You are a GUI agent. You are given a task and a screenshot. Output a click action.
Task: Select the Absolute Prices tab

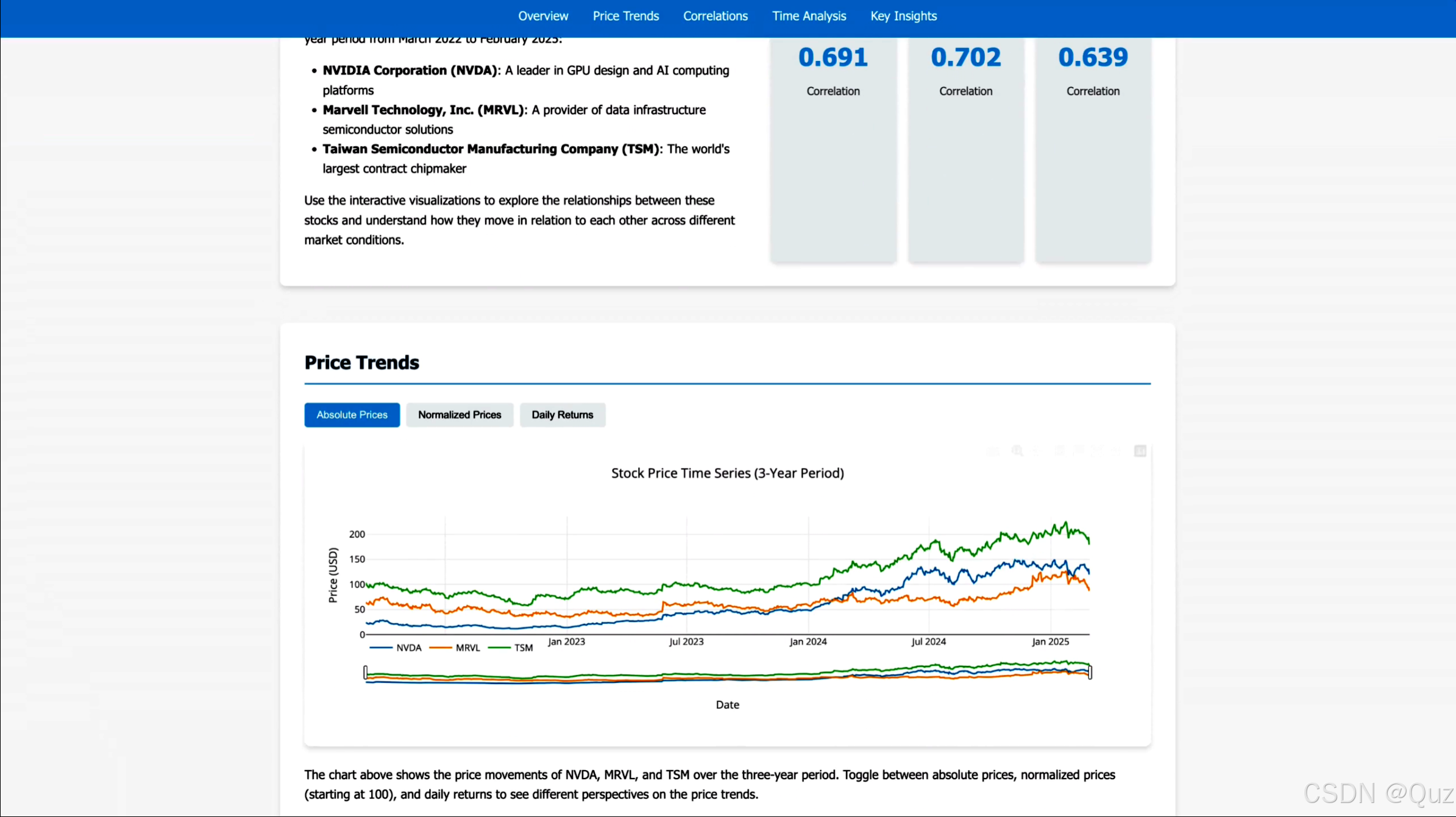(x=352, y=415)
